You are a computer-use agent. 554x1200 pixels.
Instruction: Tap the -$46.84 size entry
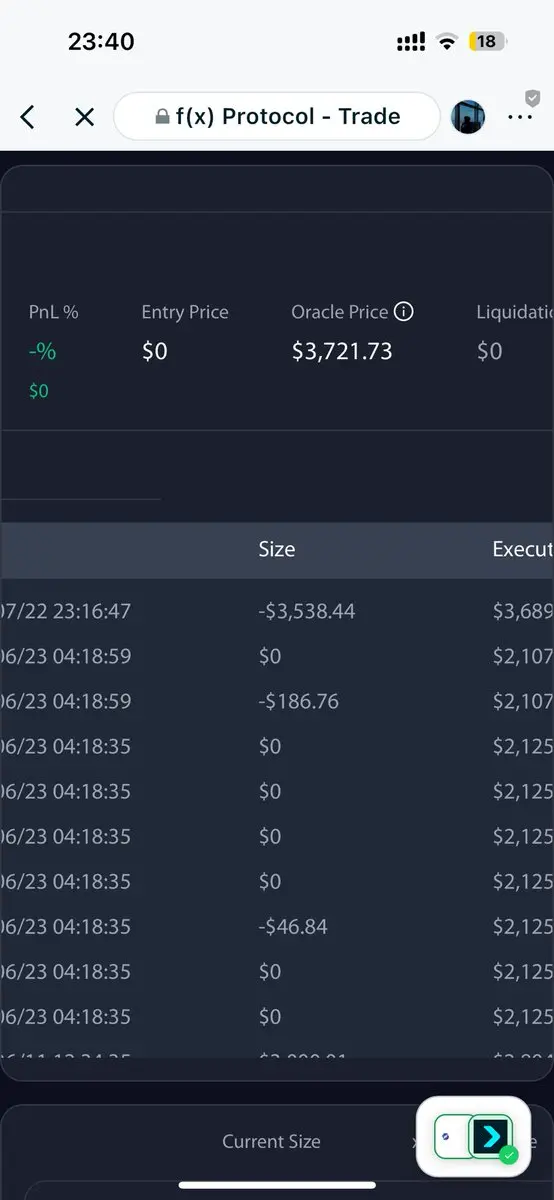tap(292, 926)
